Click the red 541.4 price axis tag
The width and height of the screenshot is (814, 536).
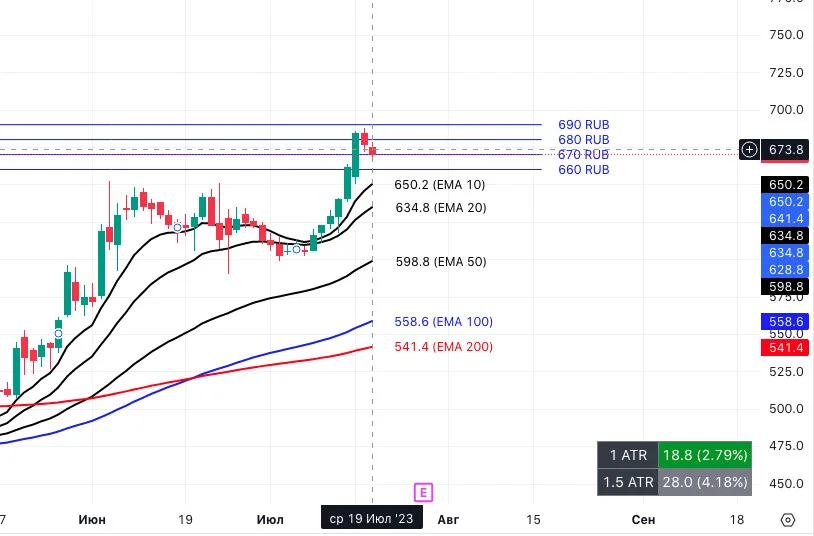click(x=785, y=347)
